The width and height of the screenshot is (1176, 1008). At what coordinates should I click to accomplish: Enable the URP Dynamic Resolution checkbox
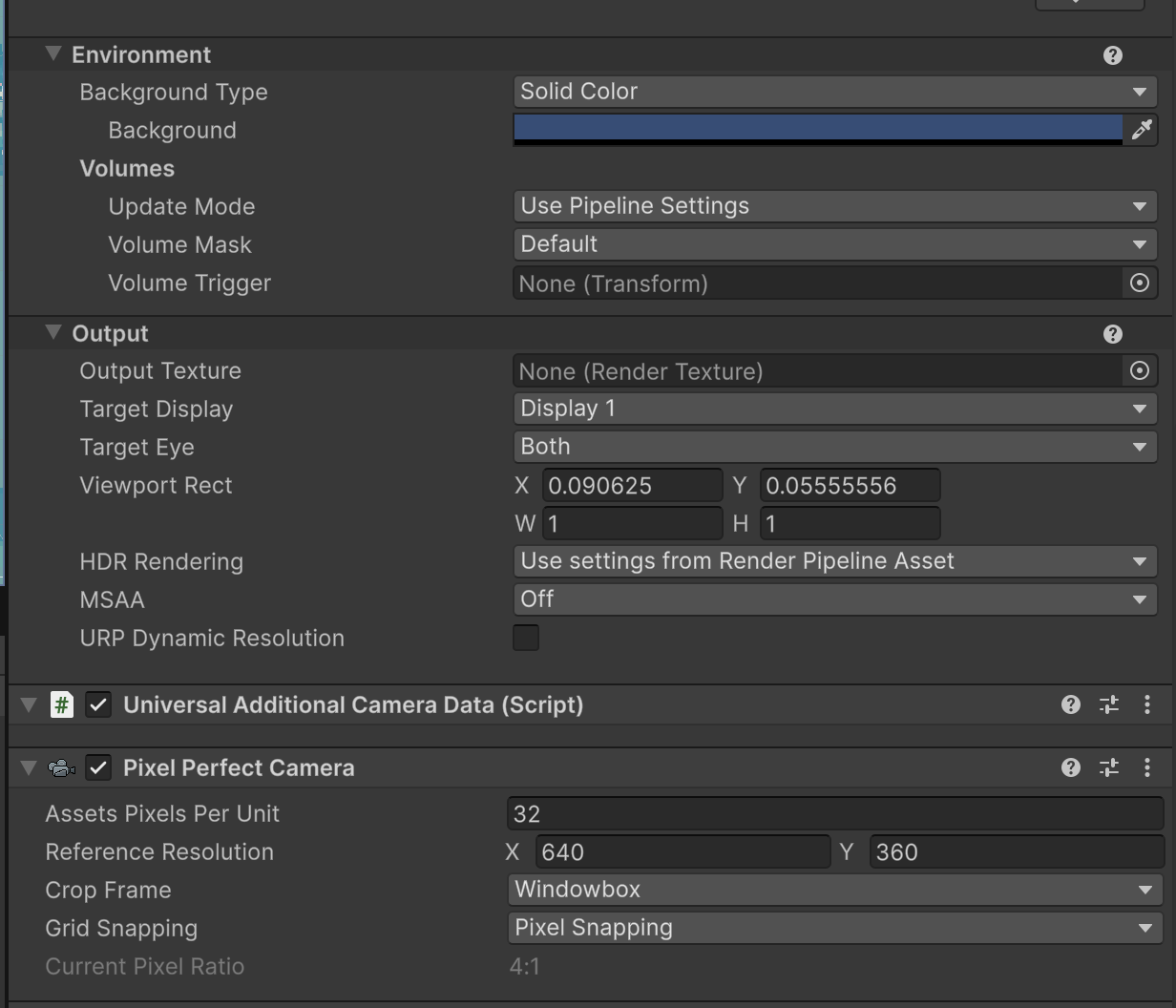pyautogui.click(x=526, y=638)
